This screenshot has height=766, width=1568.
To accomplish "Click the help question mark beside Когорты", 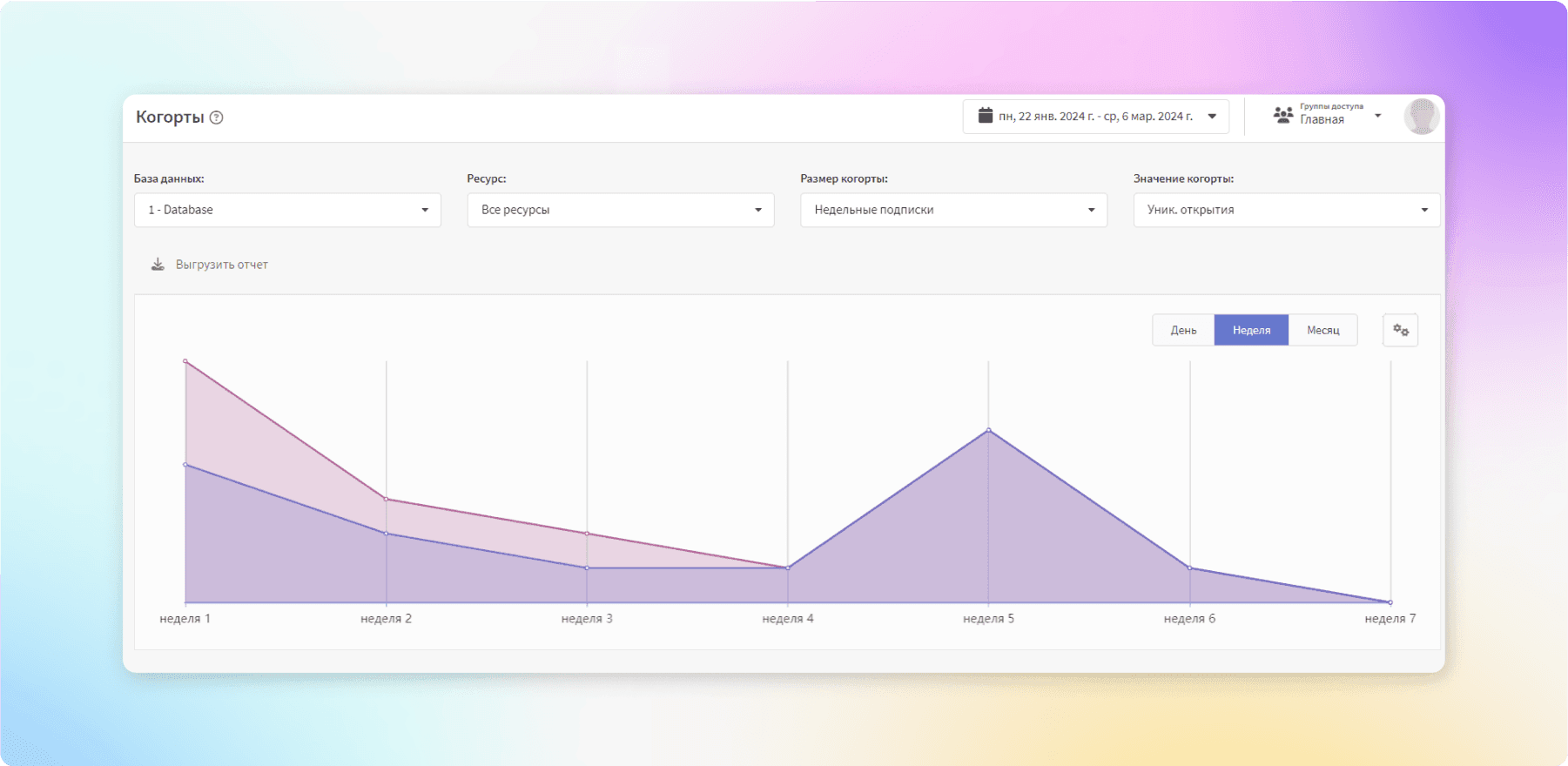I will [217, 118].
